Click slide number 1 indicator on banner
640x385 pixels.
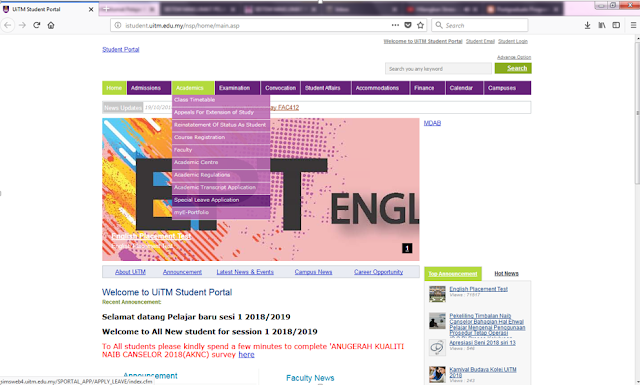pos(407,248)
